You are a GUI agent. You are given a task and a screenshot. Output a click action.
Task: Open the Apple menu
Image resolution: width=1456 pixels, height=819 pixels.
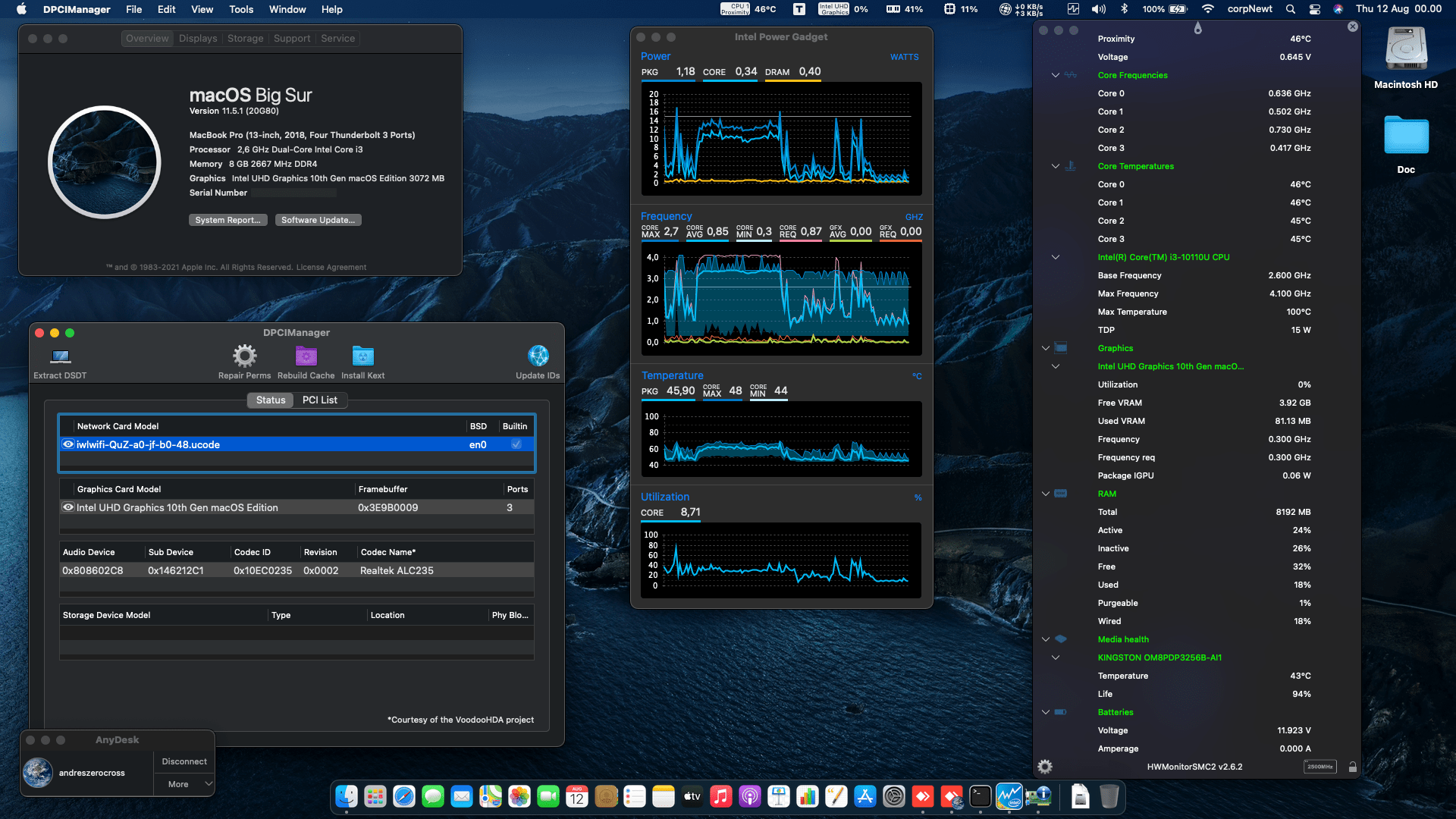(21, 9)
